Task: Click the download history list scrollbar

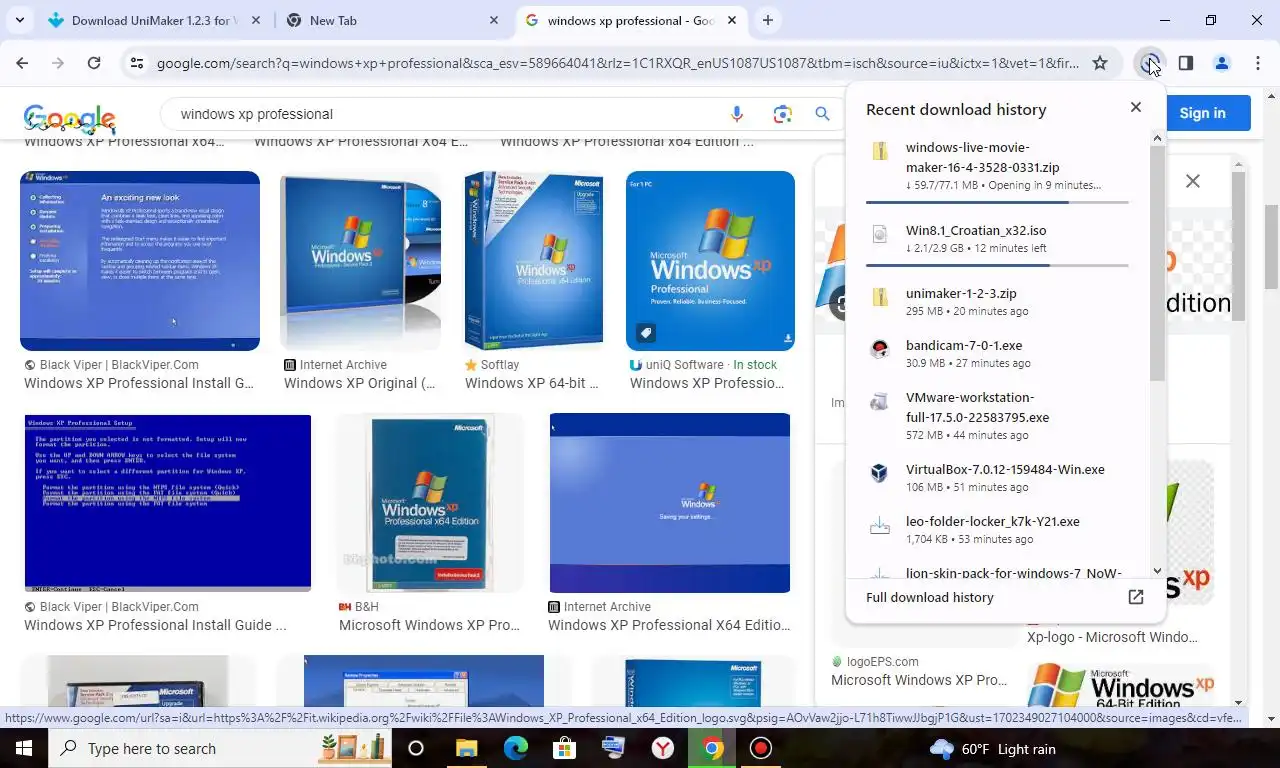Action: point(1157,264)
